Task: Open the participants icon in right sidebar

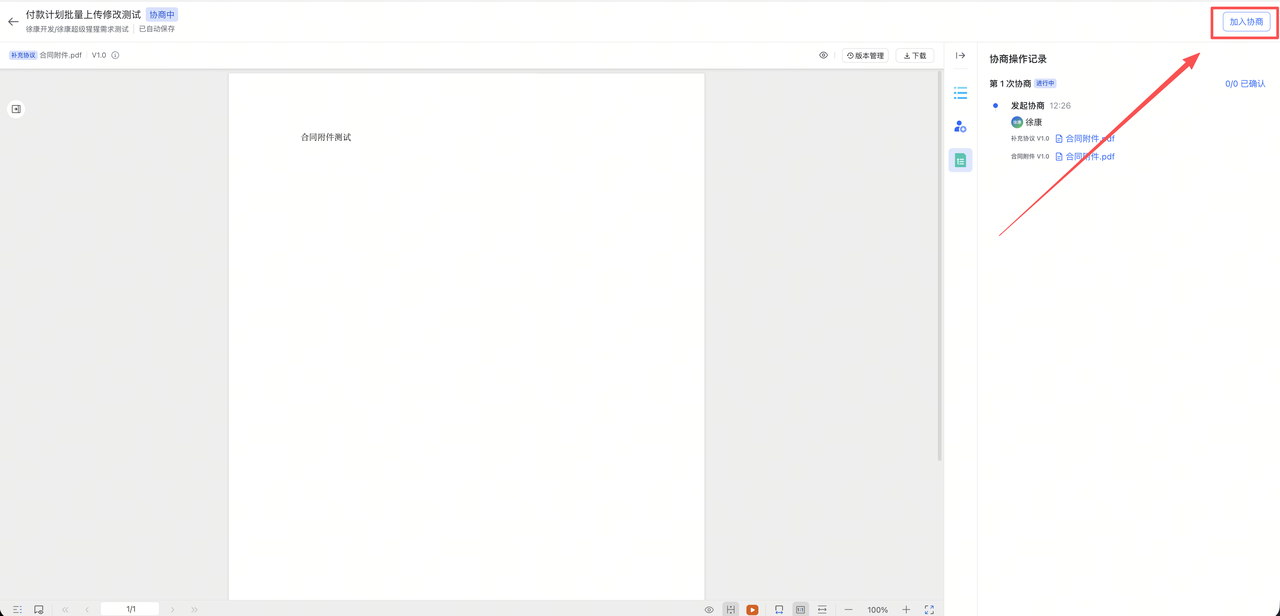Action: (960, 127)
